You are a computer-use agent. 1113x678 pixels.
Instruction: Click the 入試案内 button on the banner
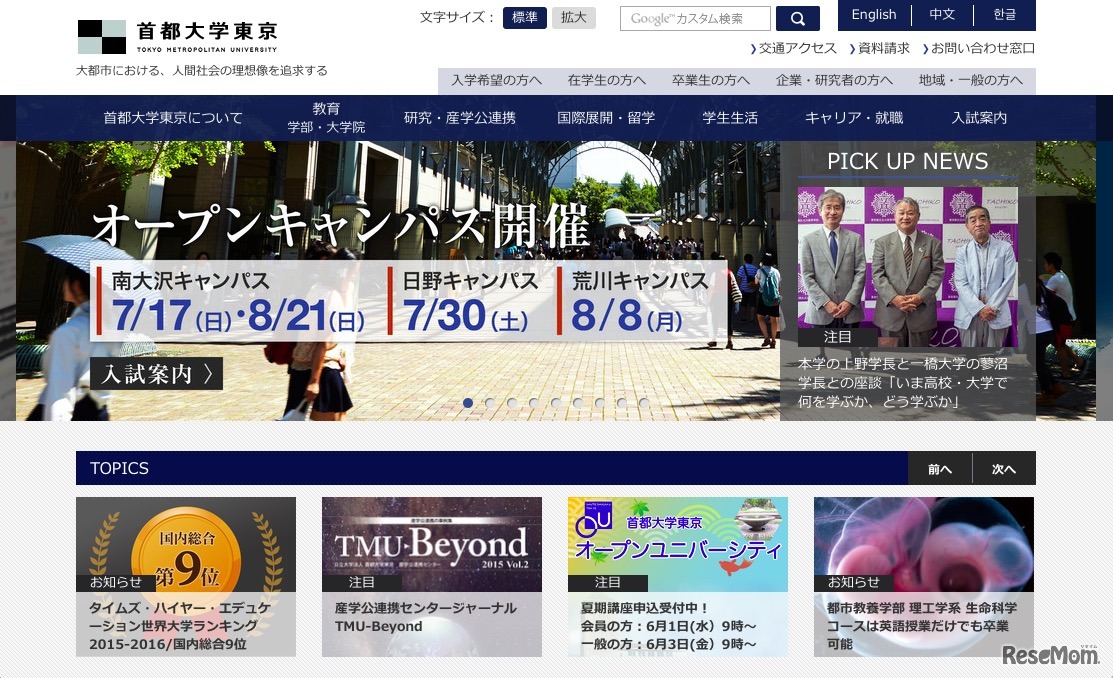click(156, 373)
